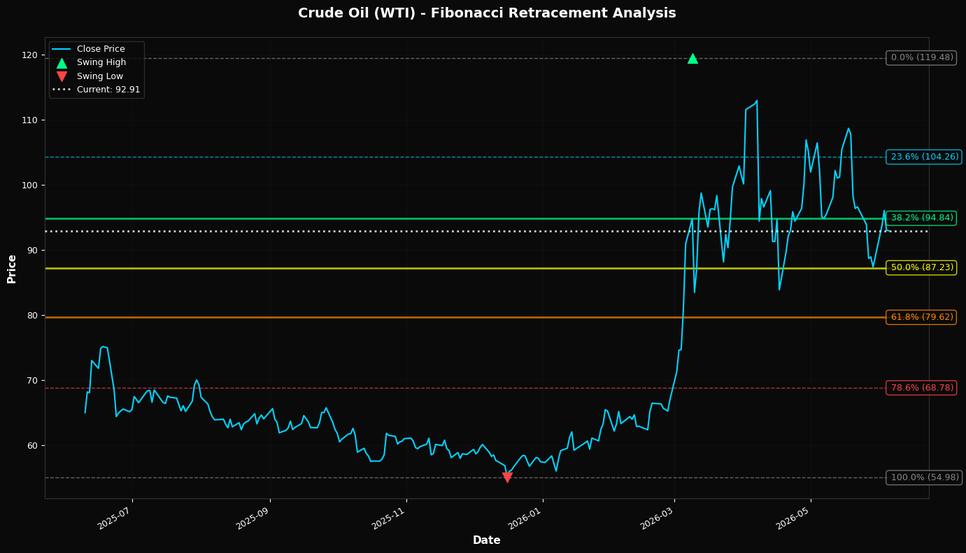Viewport: 966px width, 553px height.
Task: Click the 50.0% (87.23) Fibonacci label
Action: (x=922, y=268)
